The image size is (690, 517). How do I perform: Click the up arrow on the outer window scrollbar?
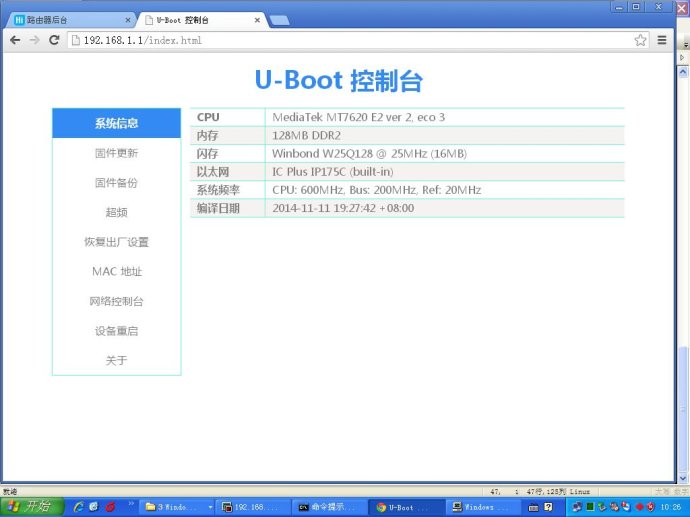pos(683,71)
